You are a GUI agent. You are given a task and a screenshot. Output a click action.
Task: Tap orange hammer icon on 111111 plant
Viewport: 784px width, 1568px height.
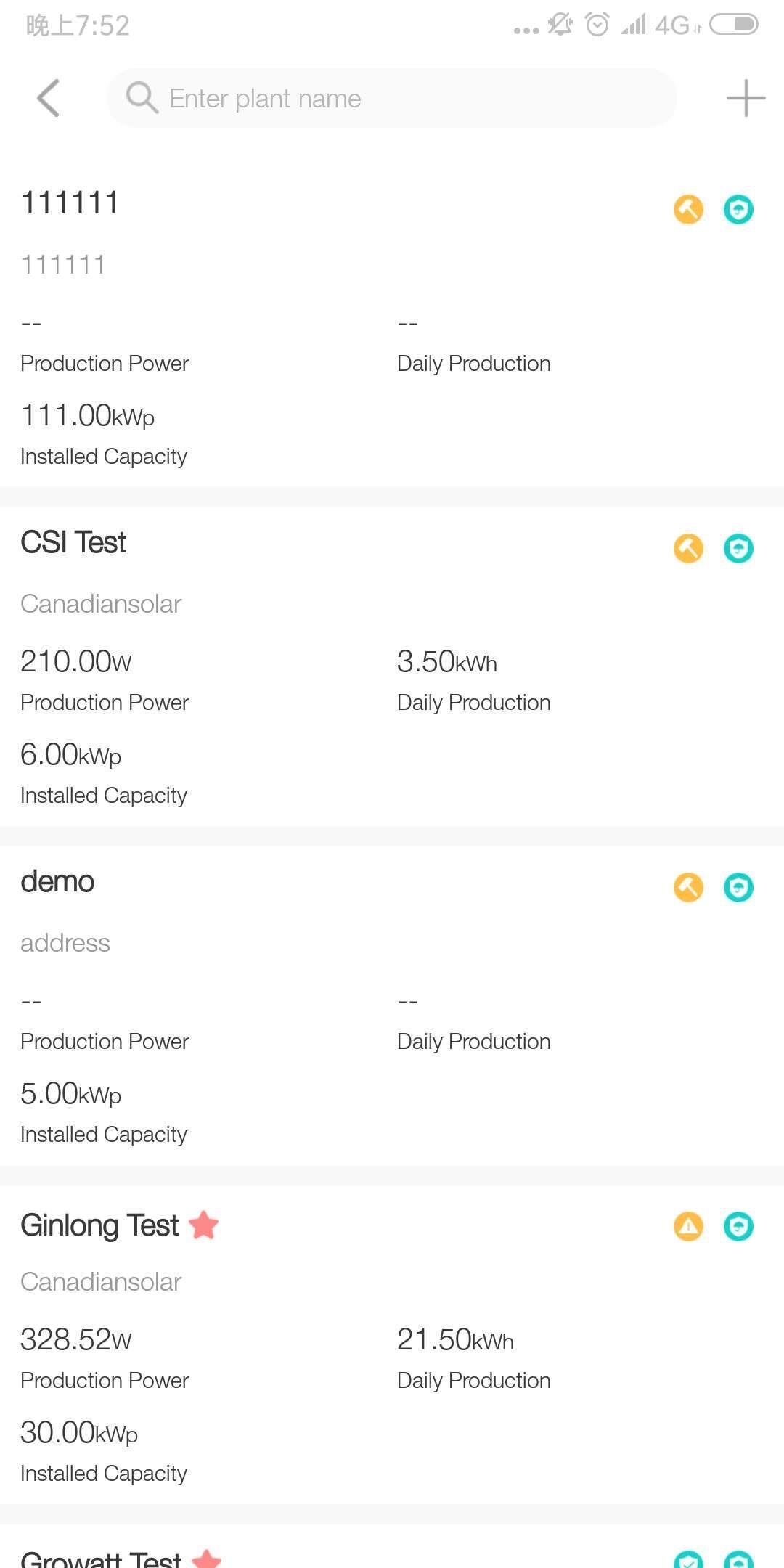click(688, 210)
